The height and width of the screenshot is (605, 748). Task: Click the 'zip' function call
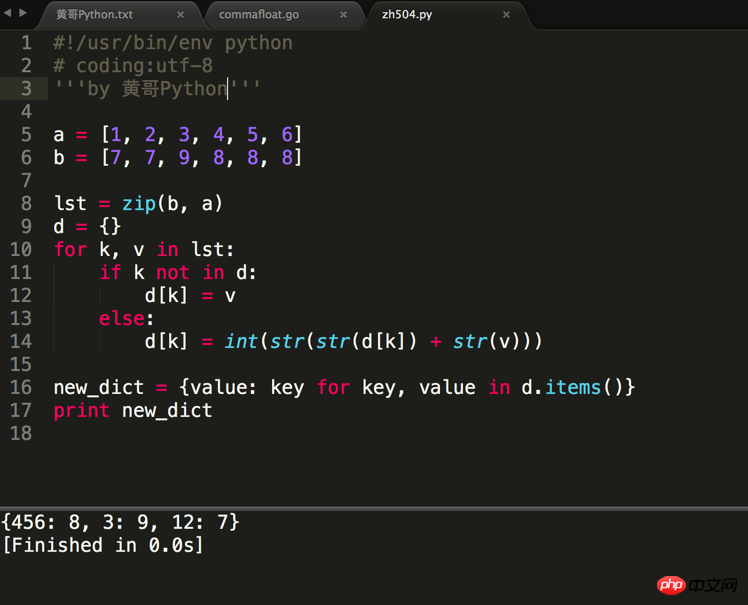pyautogui.click(x=139, y=204)
